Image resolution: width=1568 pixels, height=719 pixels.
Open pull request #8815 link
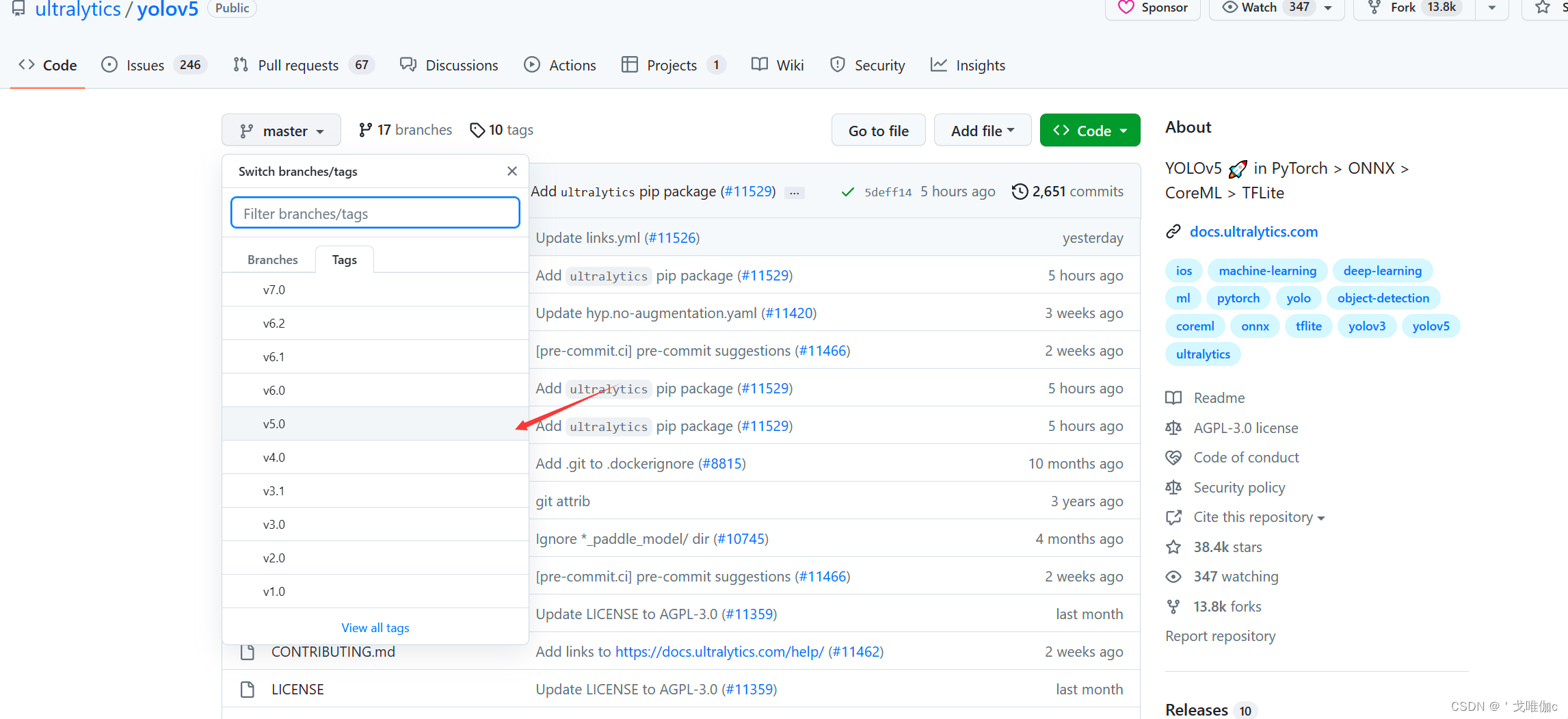click(x=722, y=463)
